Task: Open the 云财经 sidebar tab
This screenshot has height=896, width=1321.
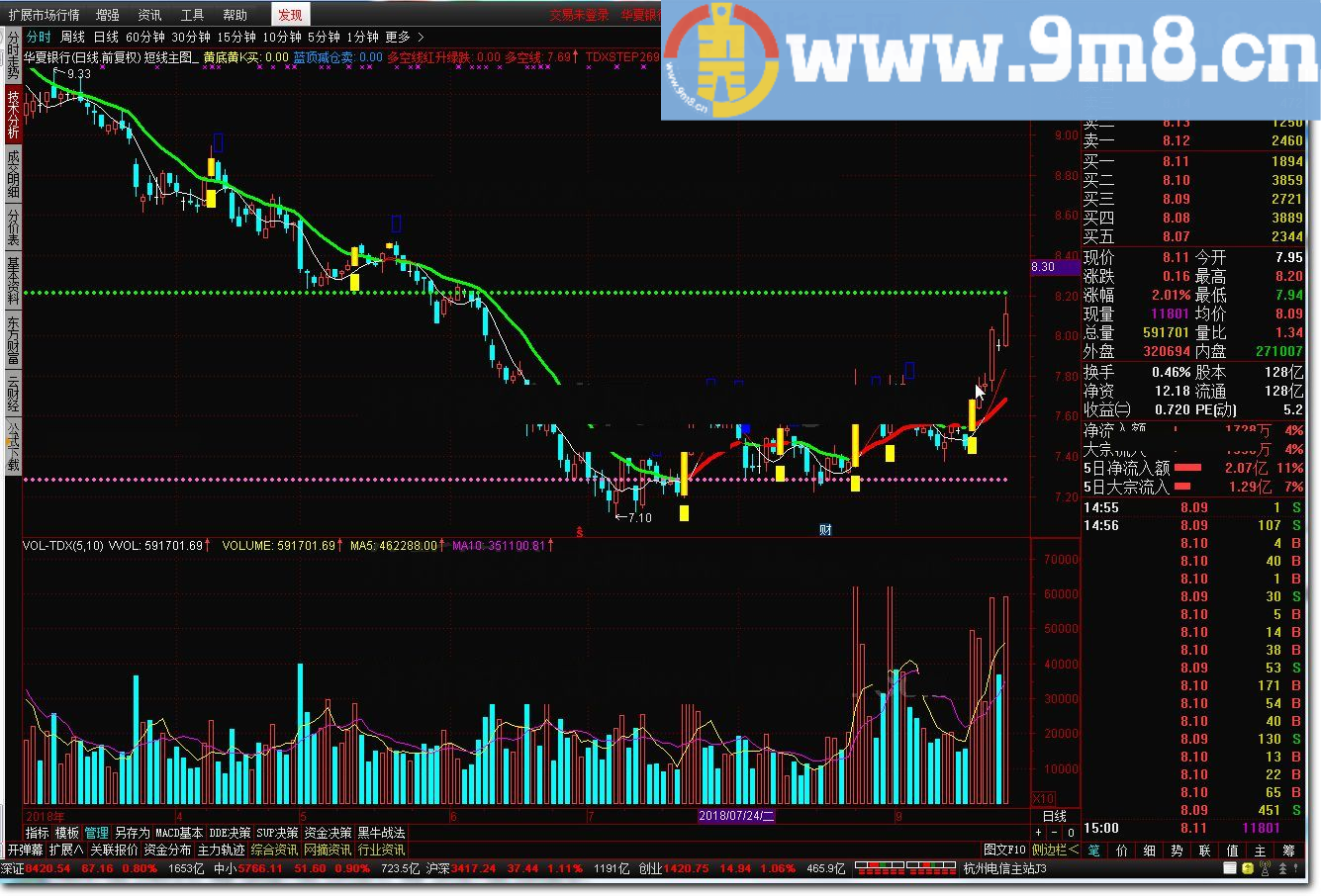Action: pos(13,392)
